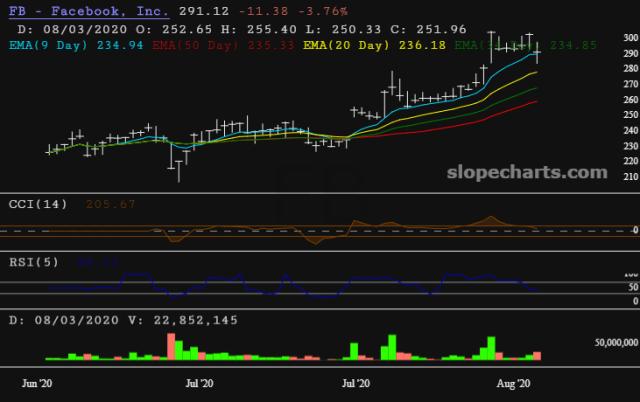Image resolution: width=640 pixels, height=402 pixels.
Task: Click the 300 price axis label
Action: tap(601, 38)
